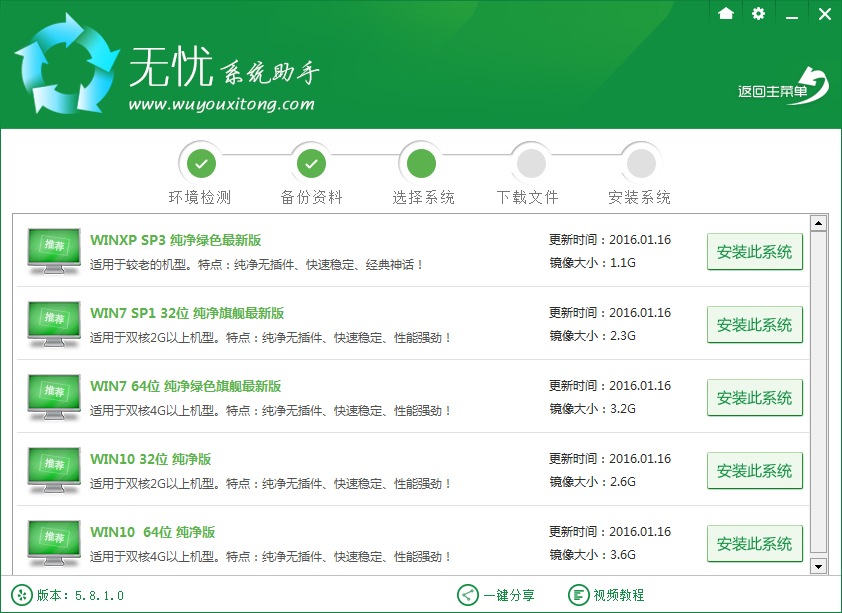Click 版本: 5.8.1.0 text
The image size is (842, 613).
coord(80,595)
